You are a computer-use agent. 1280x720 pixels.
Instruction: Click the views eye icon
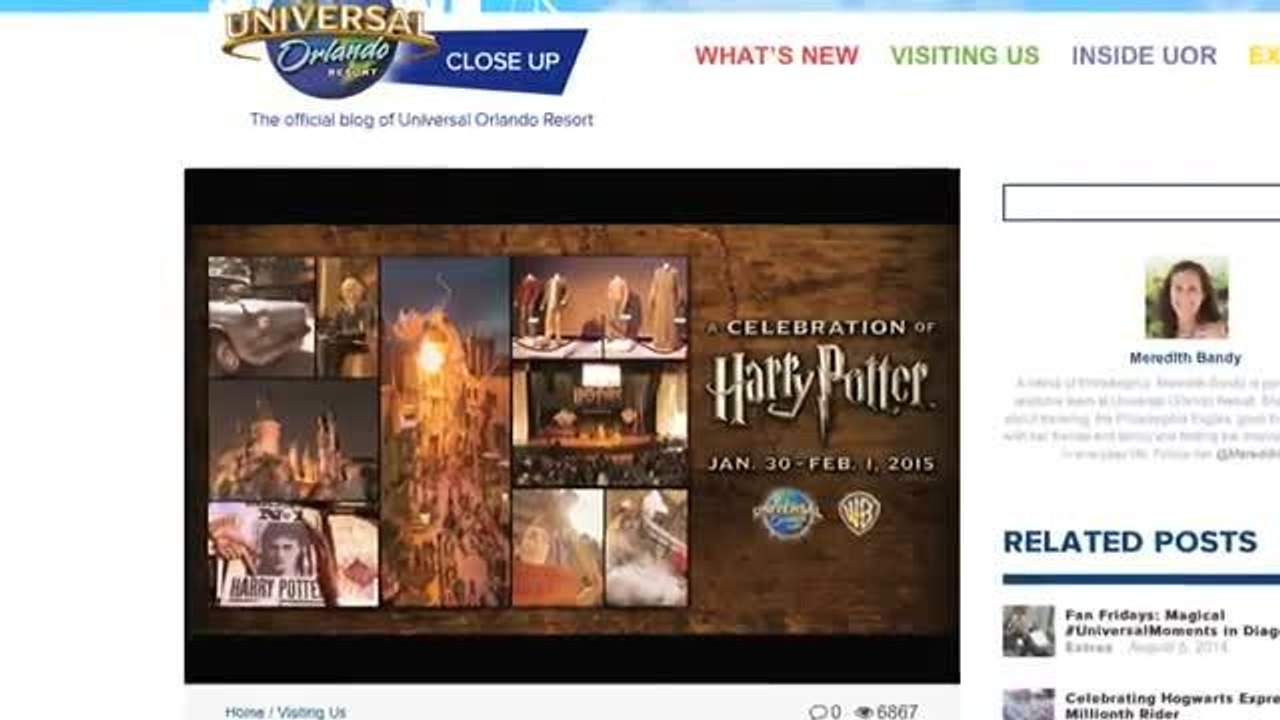point(864,712)
